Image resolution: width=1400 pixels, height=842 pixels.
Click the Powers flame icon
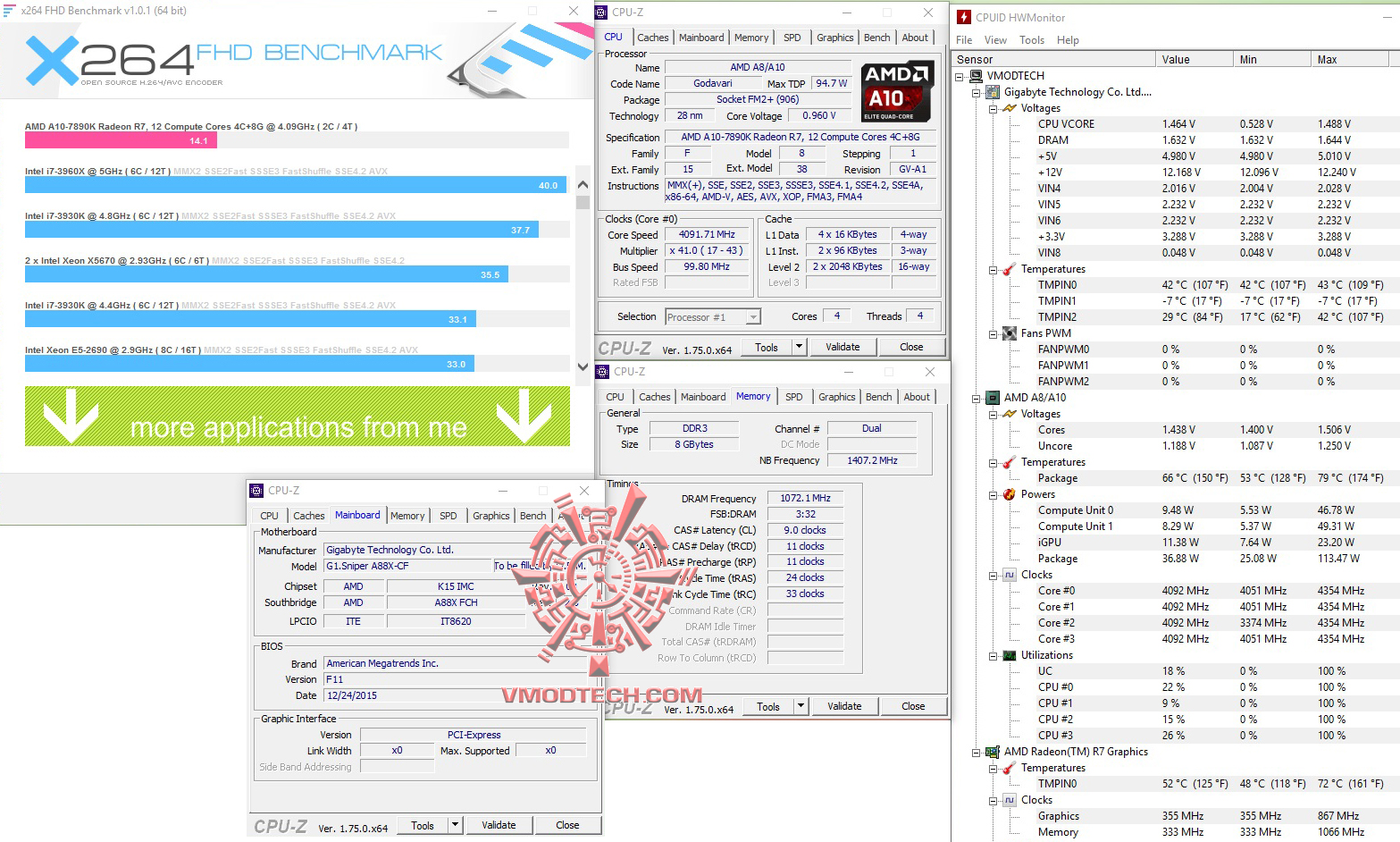click(x=1010, y=494)
